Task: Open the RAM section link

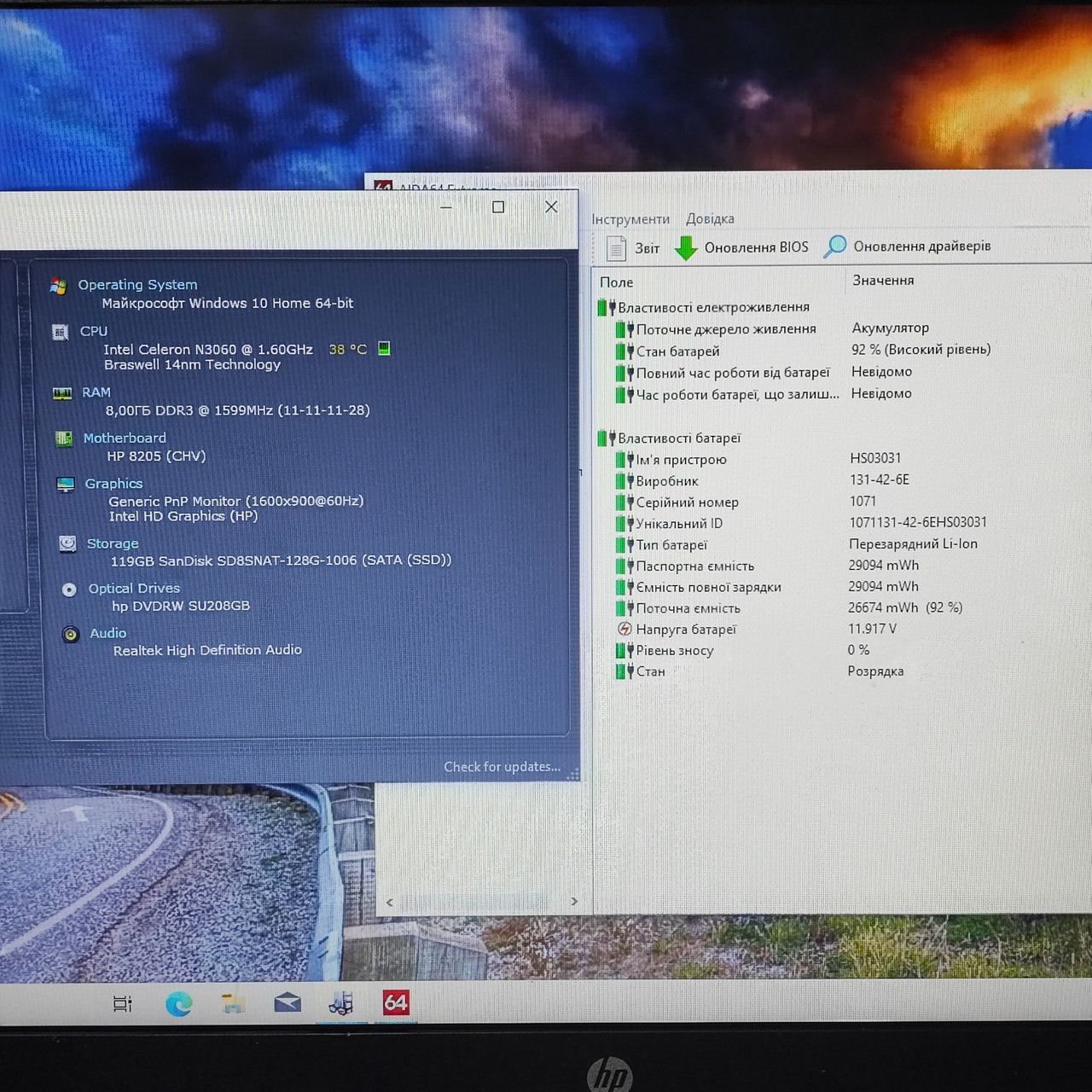Action: (x=96, y=392)
